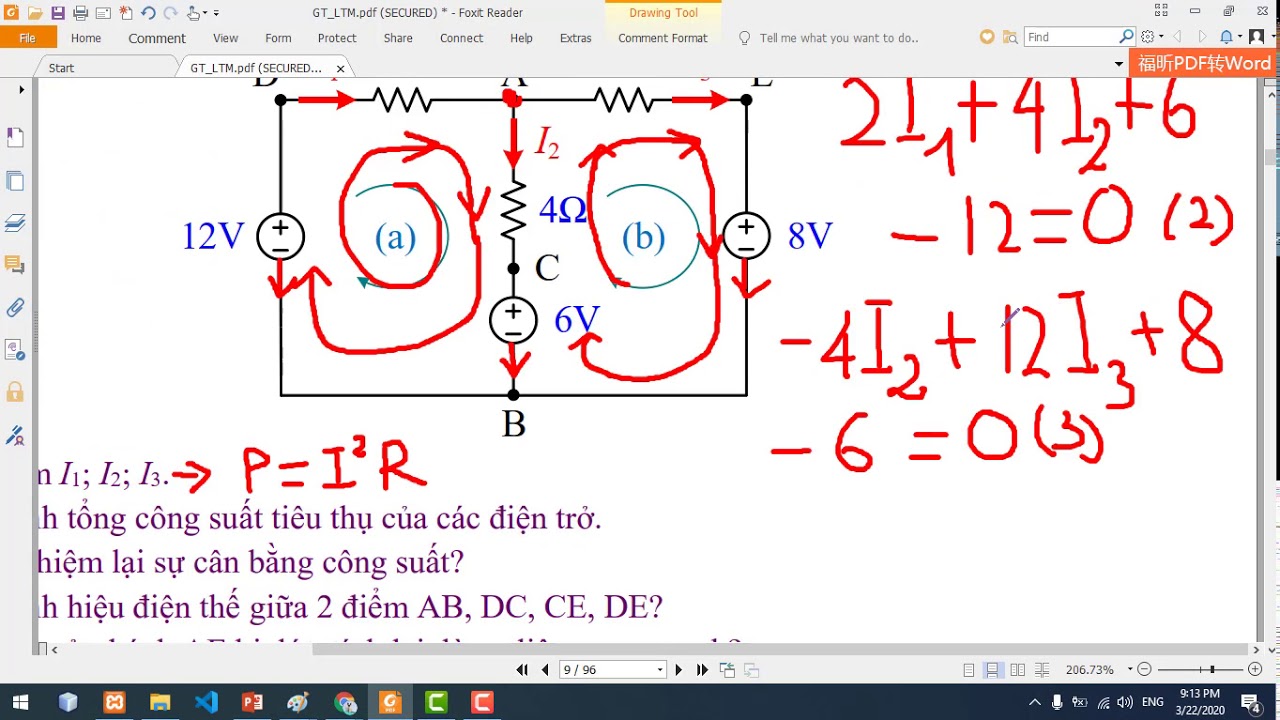The width and height of the screenshot is (1280, 720).
Task: Click the zoom in plus button
Action: [x=1257, y=670]
